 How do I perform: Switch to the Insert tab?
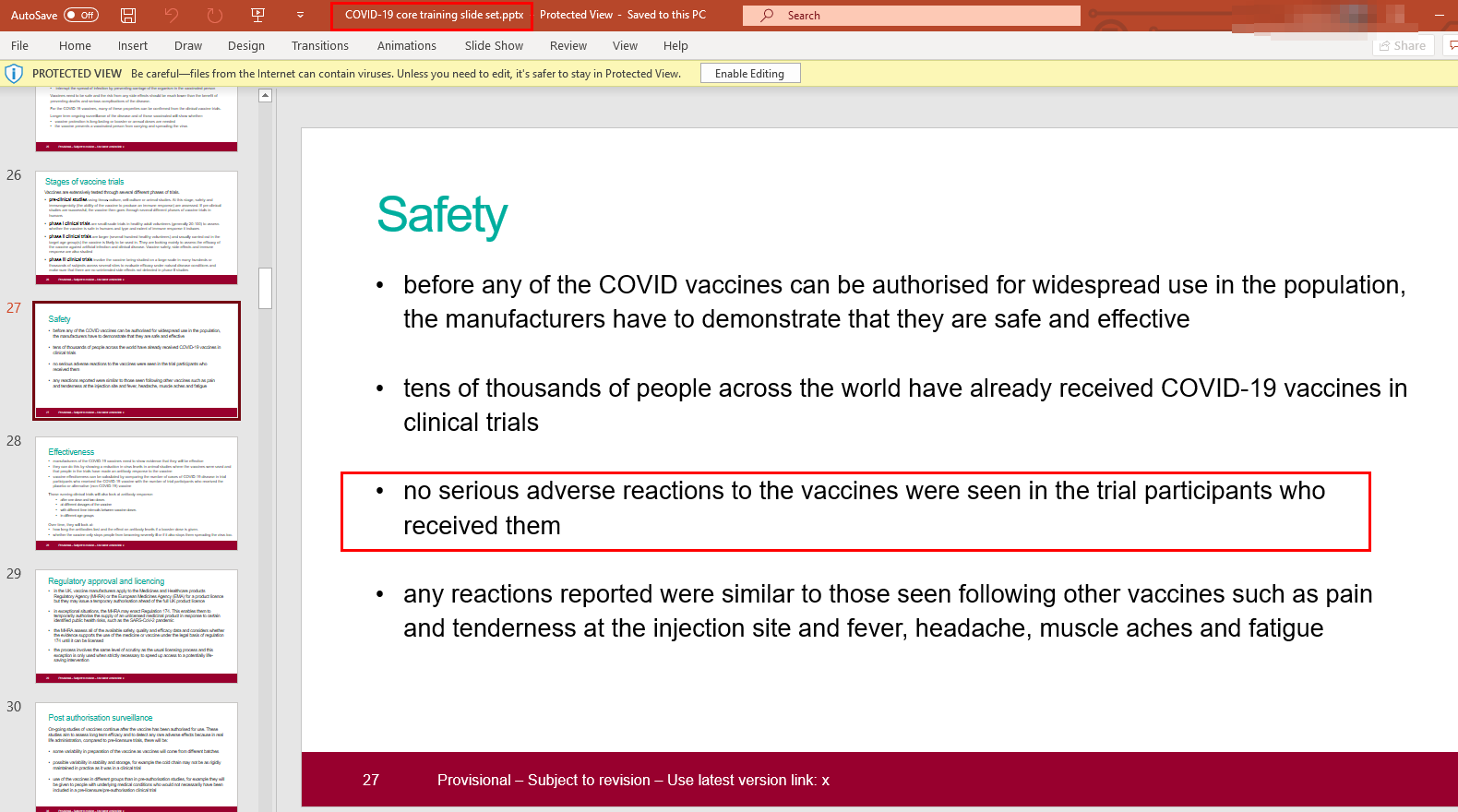133,45
